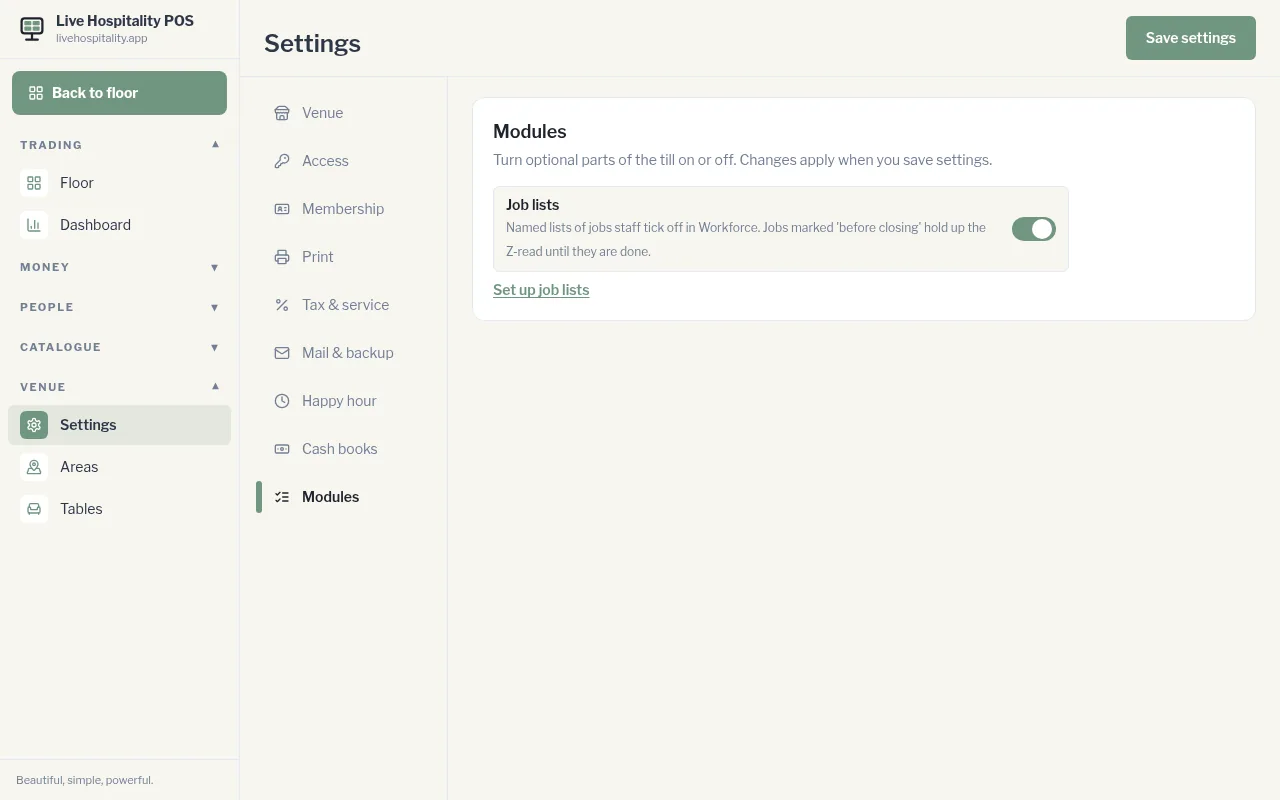
Task: Click the Floor grid icon in sidebar
Action: [34, 183]
